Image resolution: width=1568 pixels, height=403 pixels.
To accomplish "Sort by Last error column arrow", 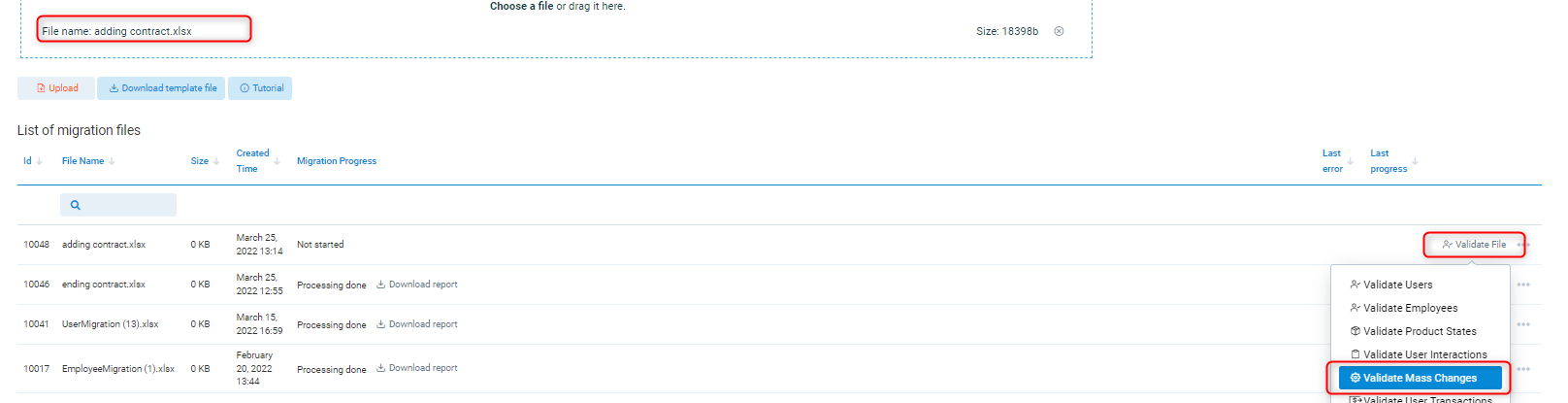I will click(x=1350, y=161).
